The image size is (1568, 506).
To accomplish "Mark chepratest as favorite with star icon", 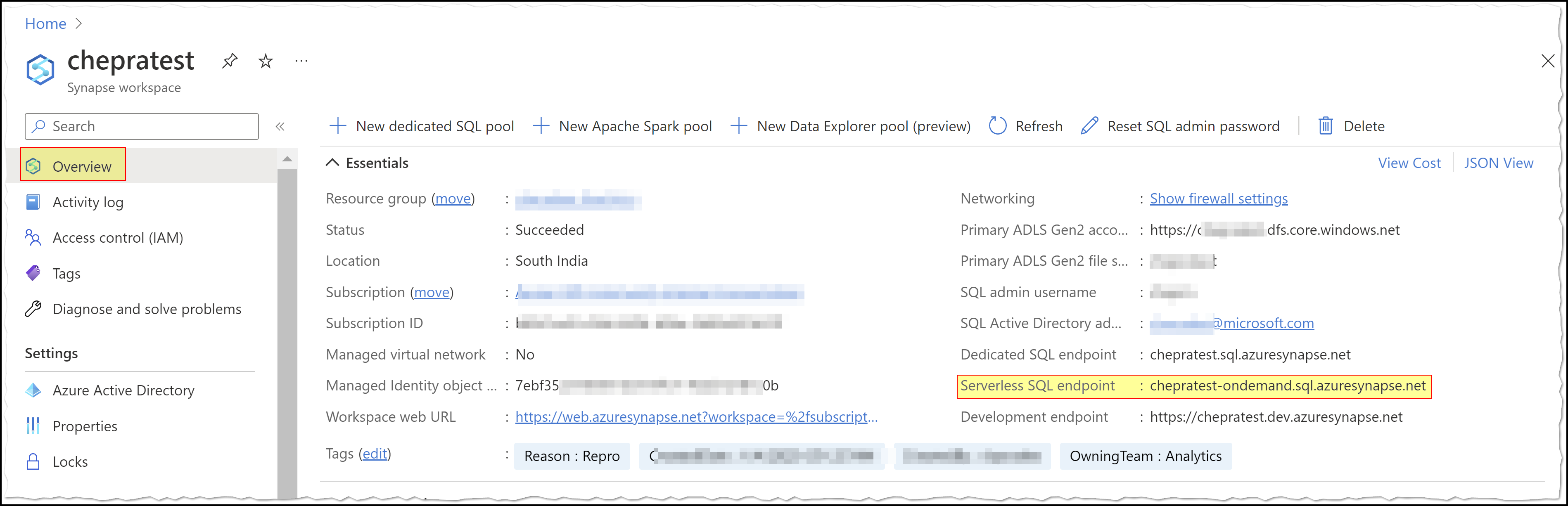I will [266, 61].
